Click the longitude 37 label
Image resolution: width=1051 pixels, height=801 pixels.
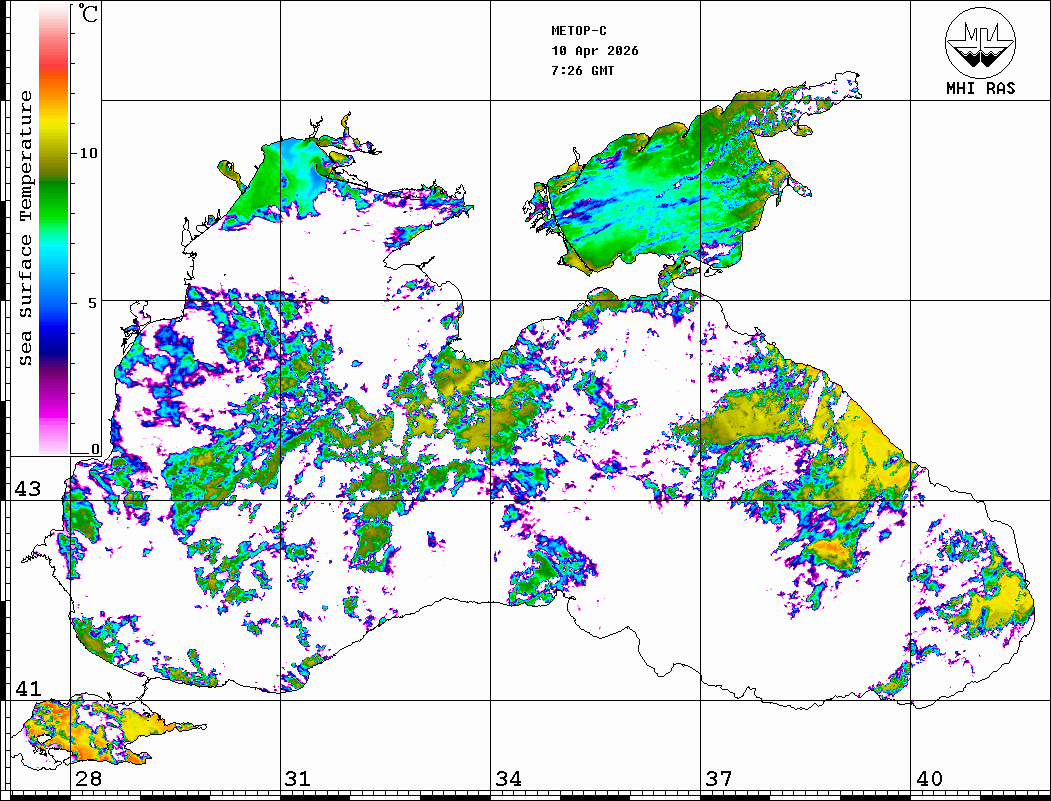point(718,779)
